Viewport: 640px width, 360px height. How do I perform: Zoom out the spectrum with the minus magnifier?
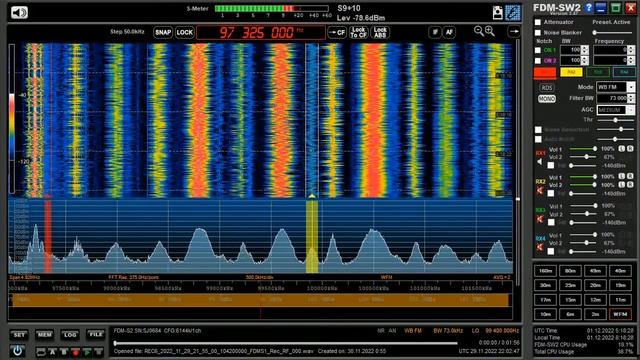[x=478, y=31]
